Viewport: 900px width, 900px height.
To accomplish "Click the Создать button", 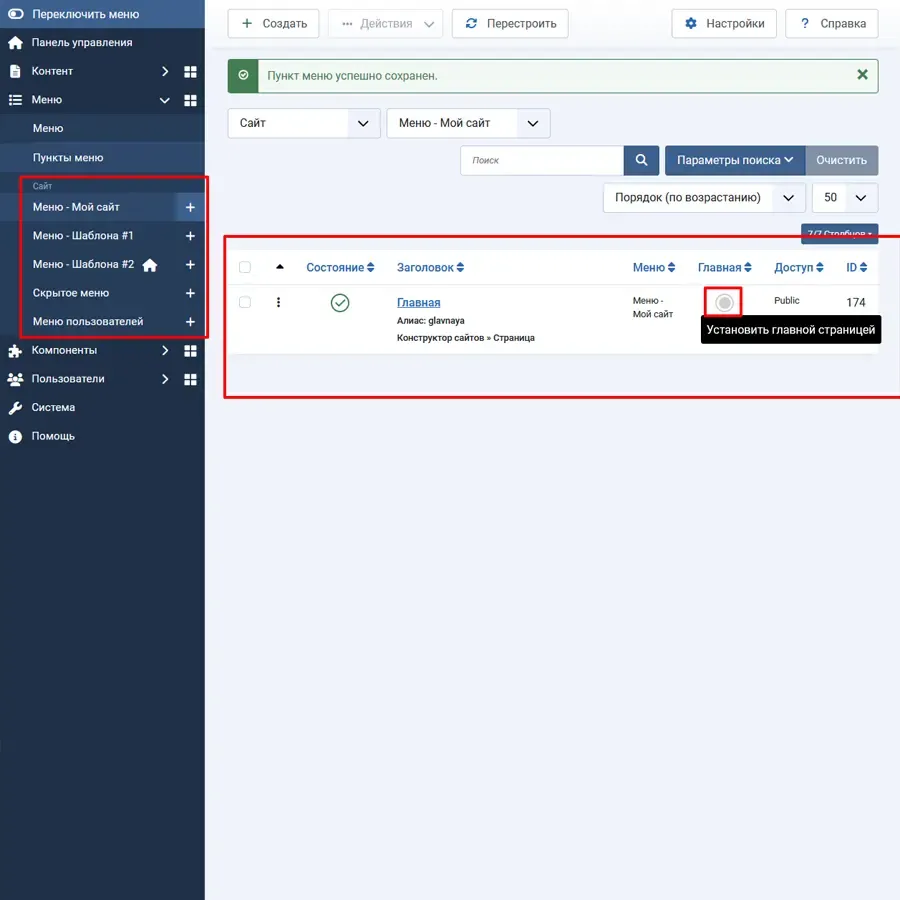I will [273, 24].
